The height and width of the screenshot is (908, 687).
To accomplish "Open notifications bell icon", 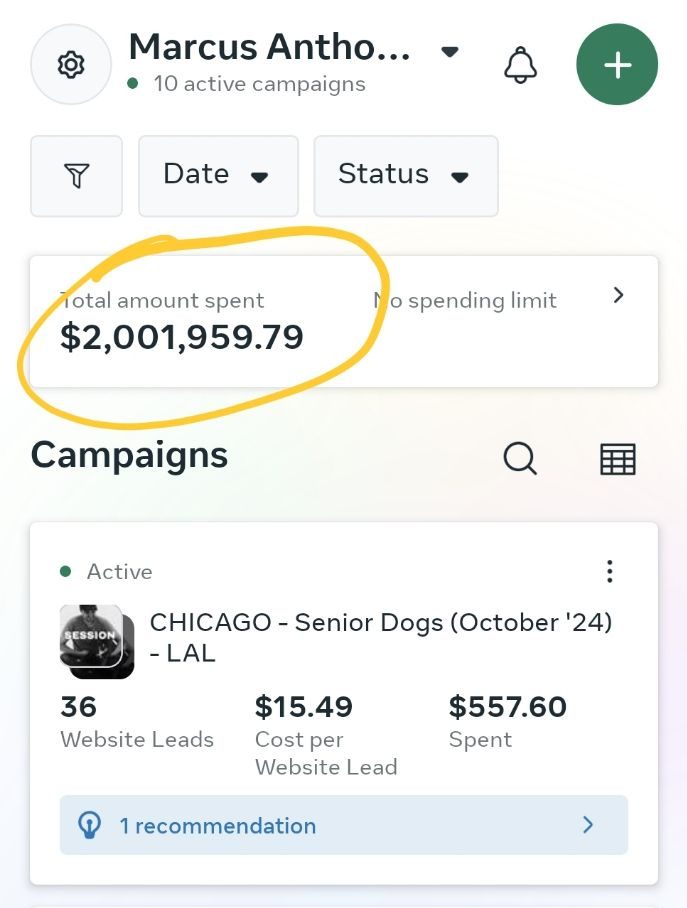I will (520, 65).
